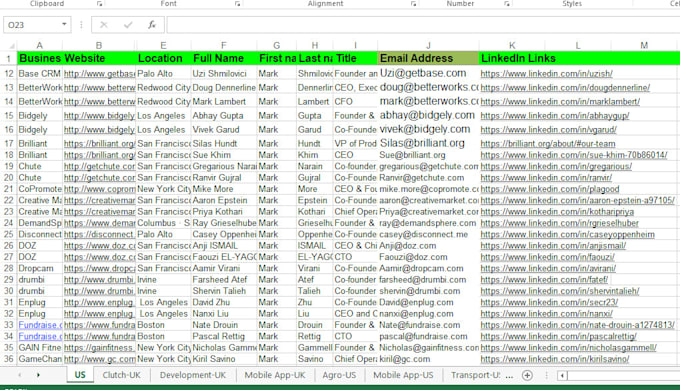
Task: Open the brilliant.org about our-team link
Action: (548, 144)
